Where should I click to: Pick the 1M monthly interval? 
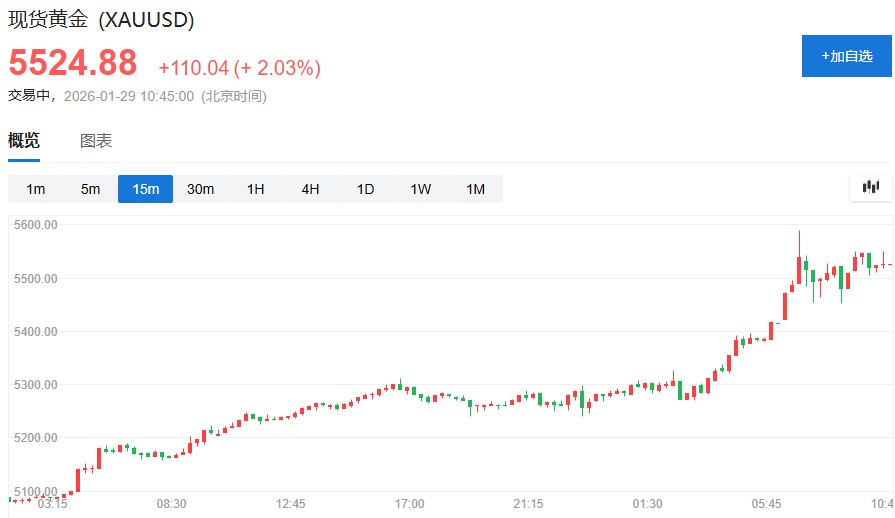(475, 189)
